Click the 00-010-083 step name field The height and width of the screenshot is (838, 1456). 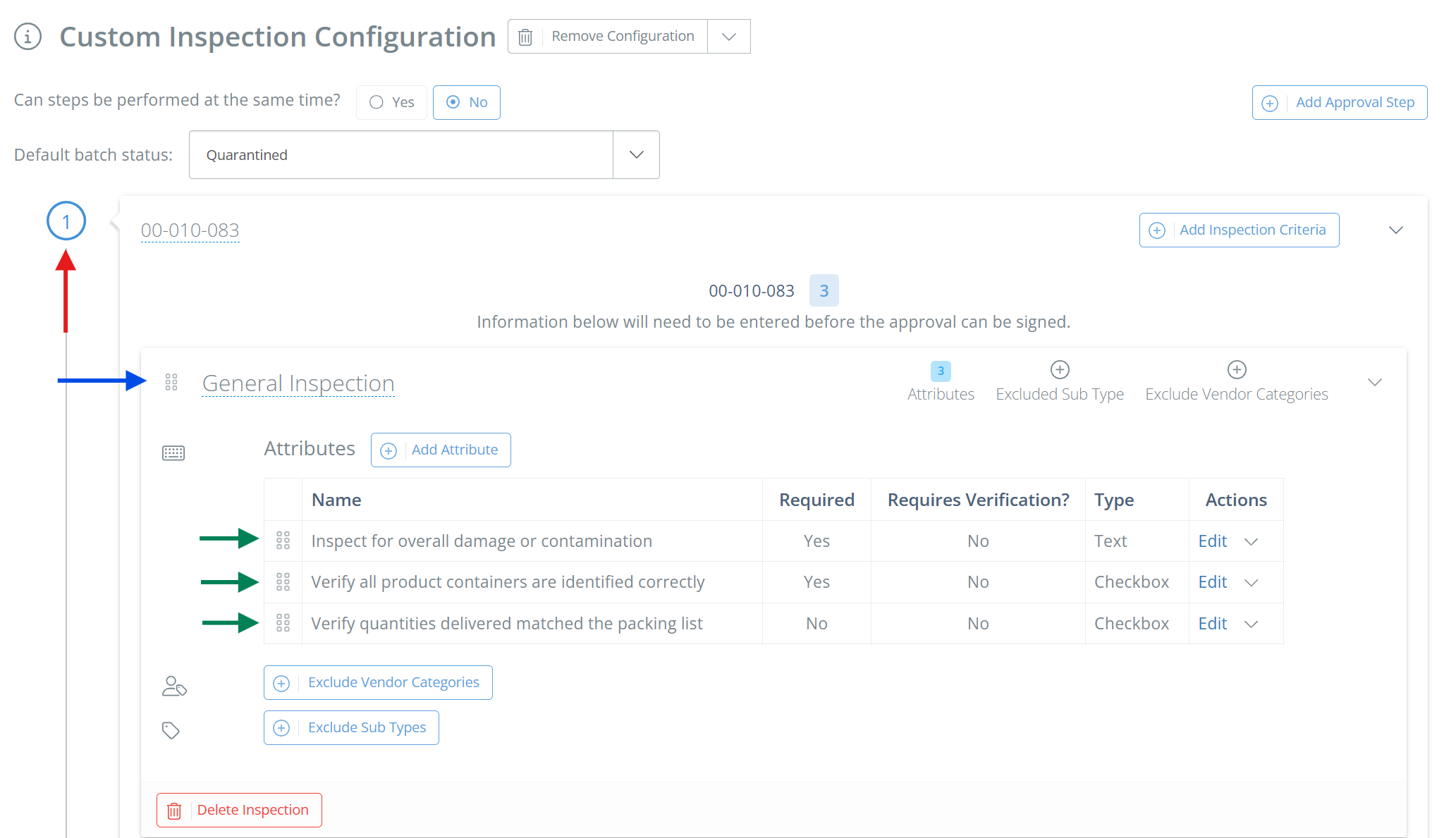(190, 230)
